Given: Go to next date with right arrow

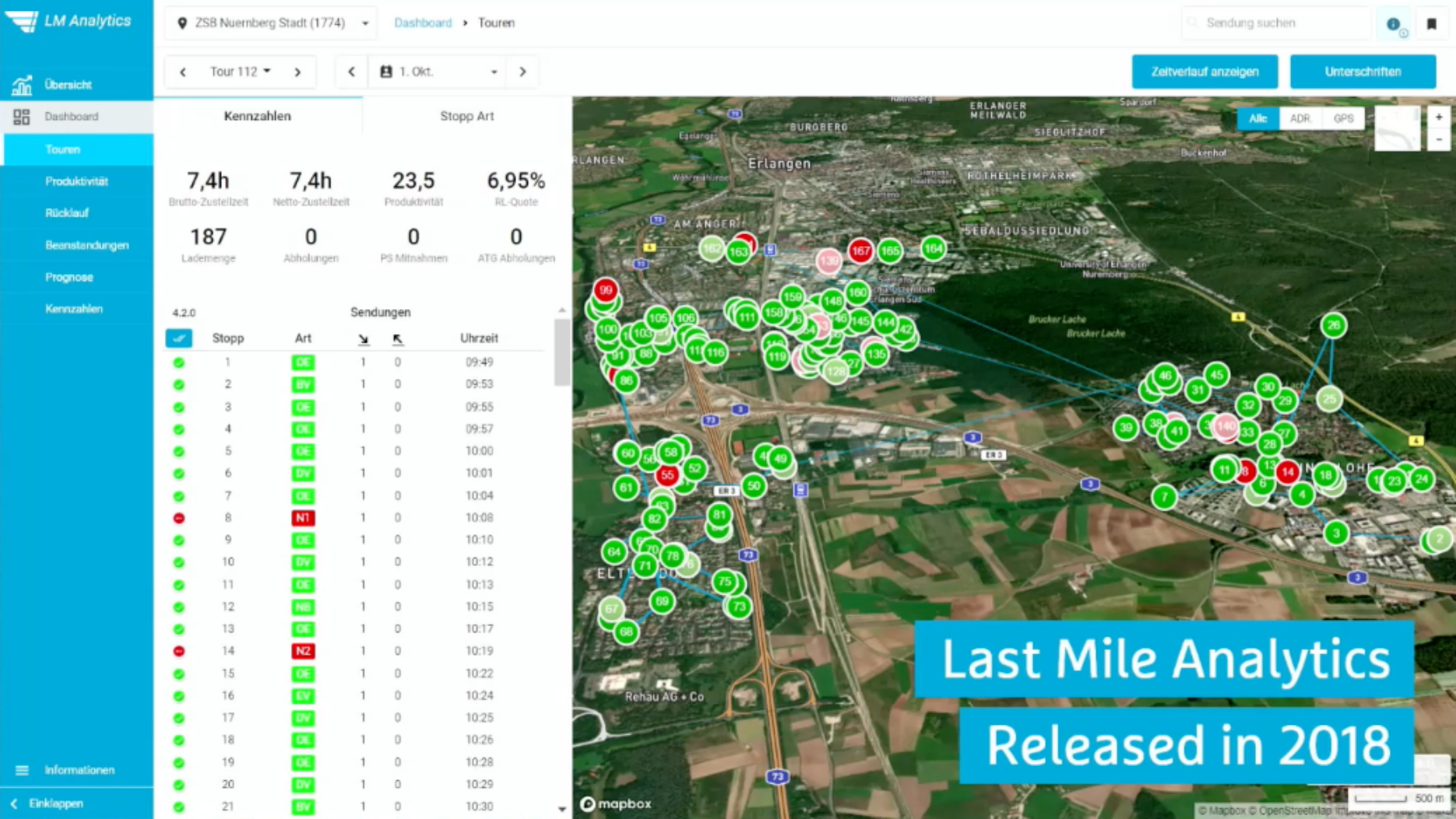Looking at the screenshot, I should 522,72.
